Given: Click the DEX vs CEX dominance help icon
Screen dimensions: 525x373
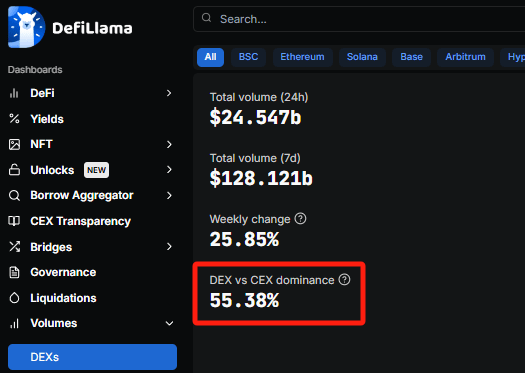Looking at the screenshot, I should (x=344, y=279).
